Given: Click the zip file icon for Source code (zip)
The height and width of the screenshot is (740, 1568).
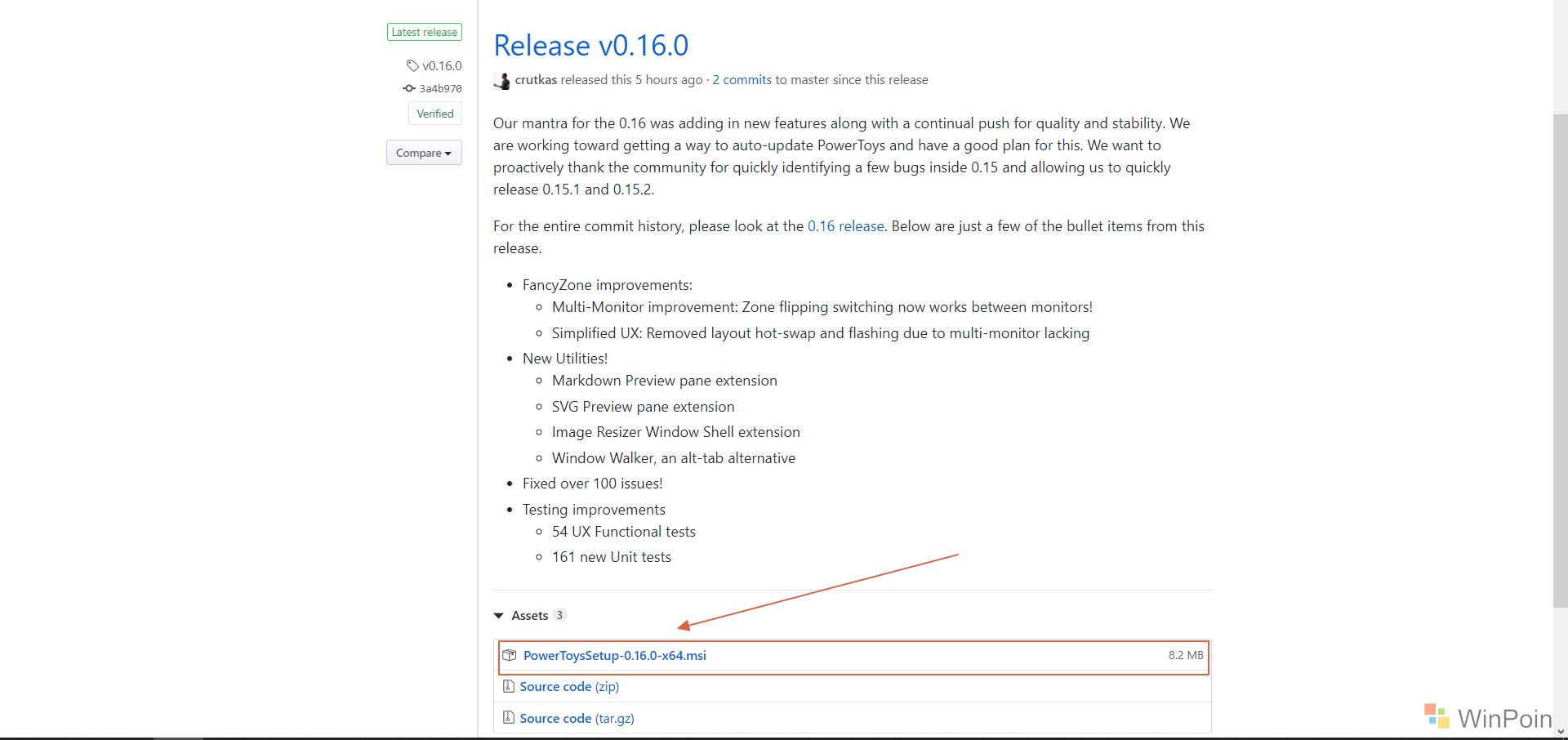Looking at the screenshot, I should (x=509, y=686).
